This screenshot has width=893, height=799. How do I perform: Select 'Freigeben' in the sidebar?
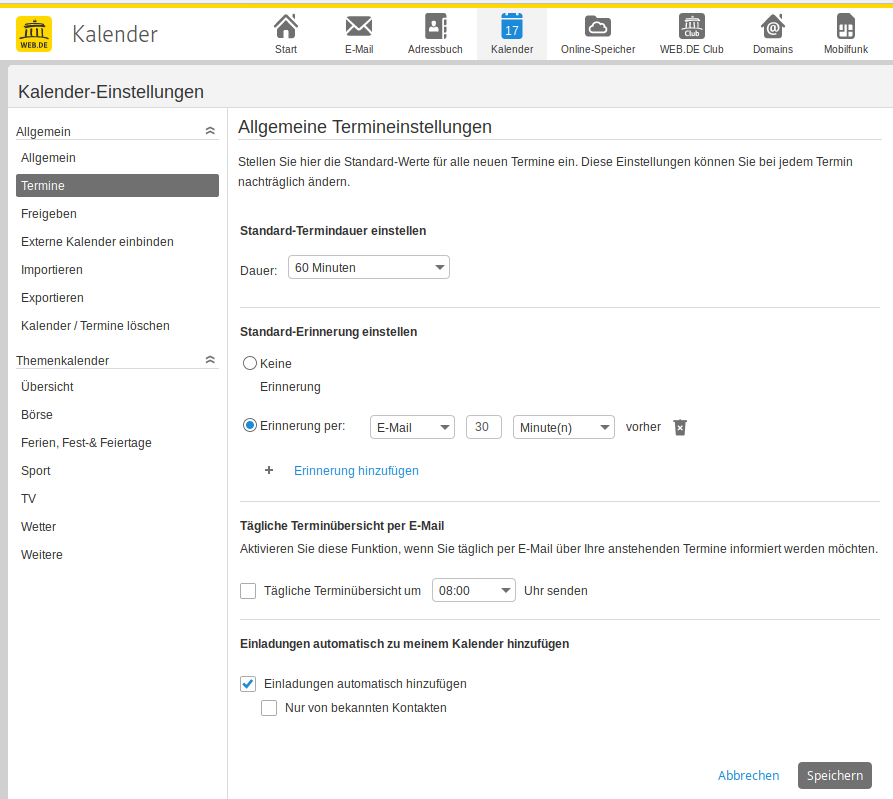[49, 214]
